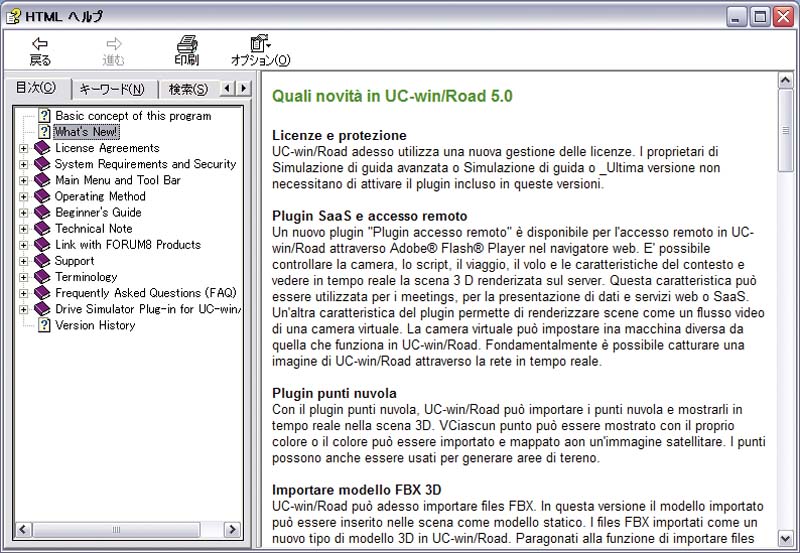Open the Operating Method topic
The height and width of the screenshot is (553, 800).
click(100, 196)
